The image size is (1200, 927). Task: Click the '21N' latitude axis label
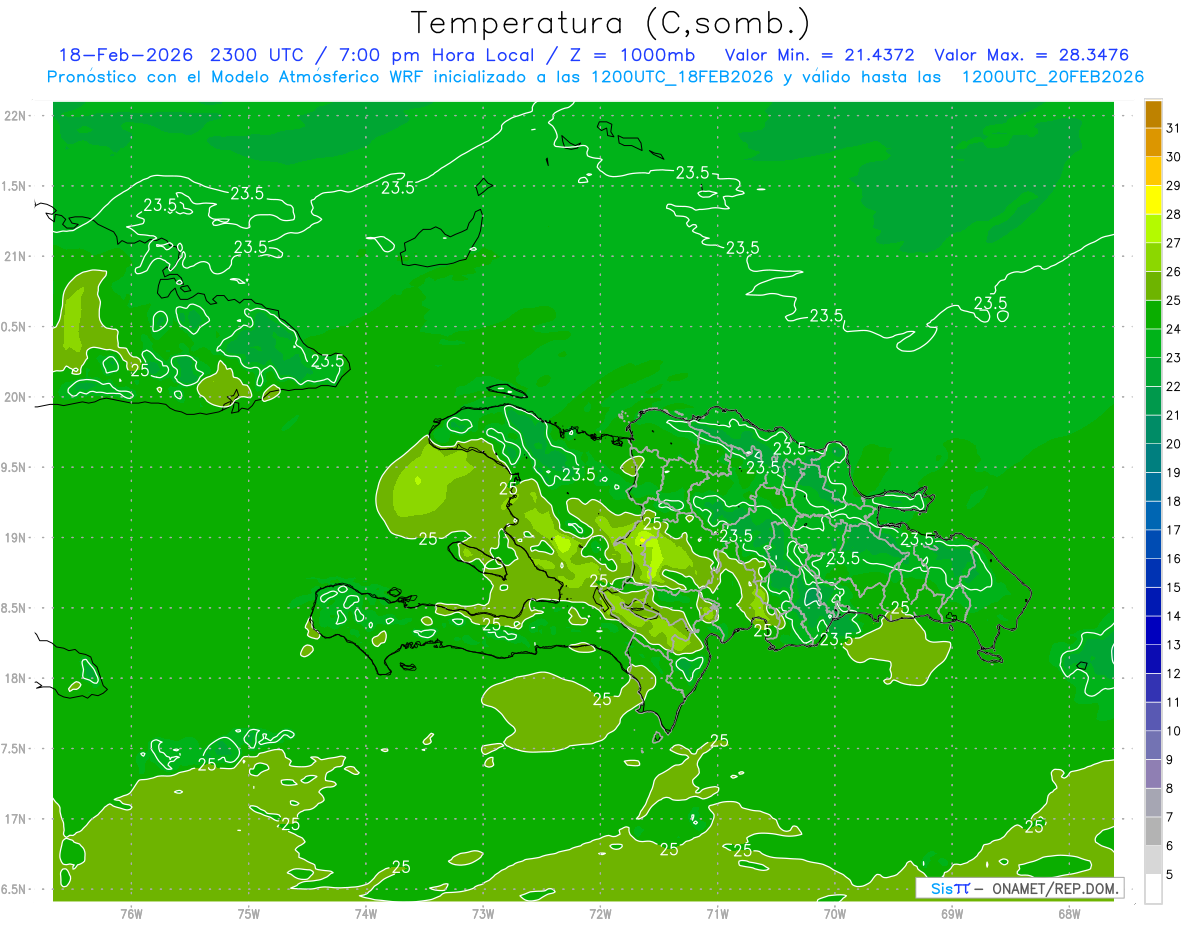(15, 256)
